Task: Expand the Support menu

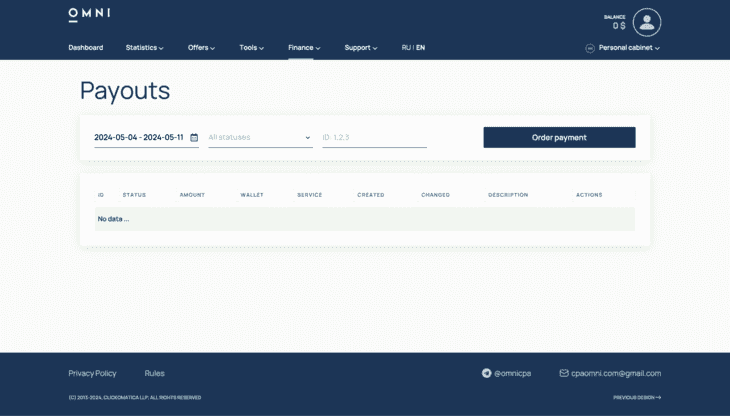Action: tap(361, 47)
